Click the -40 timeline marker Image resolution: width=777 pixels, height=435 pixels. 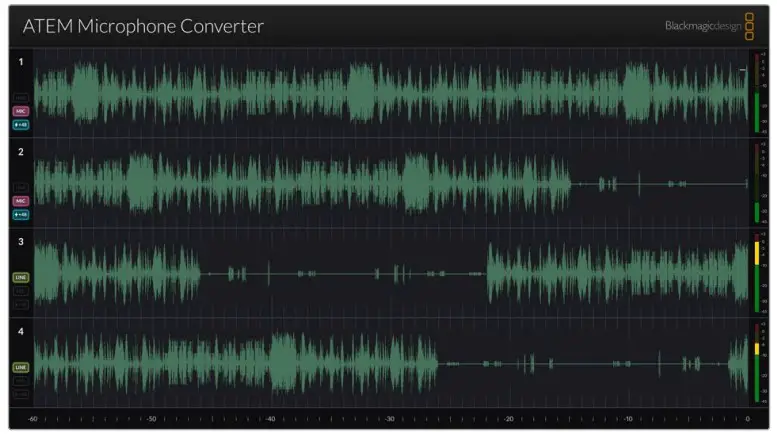point(271,419)
